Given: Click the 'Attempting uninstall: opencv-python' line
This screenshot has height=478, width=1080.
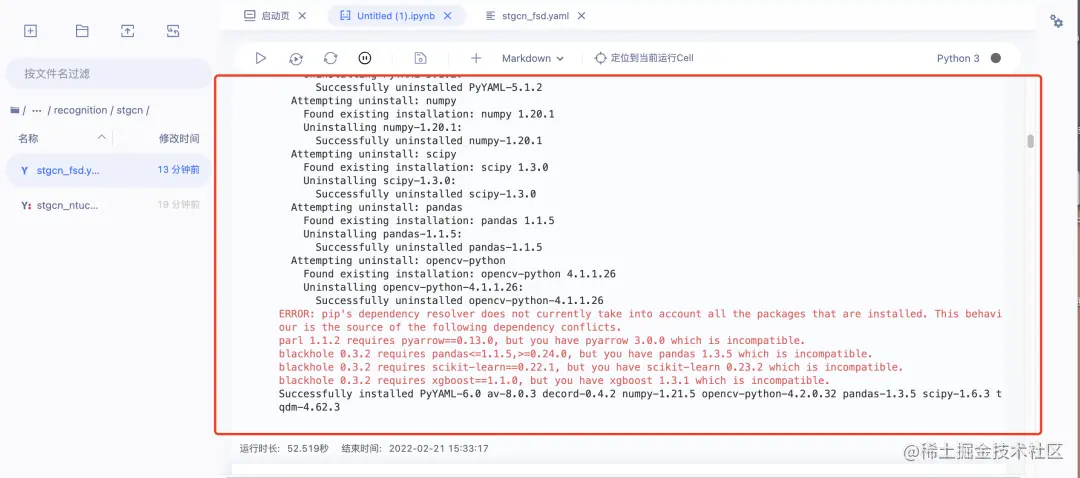Looking at the screenshot, I should pyautogui.click(x=398, y=261).
